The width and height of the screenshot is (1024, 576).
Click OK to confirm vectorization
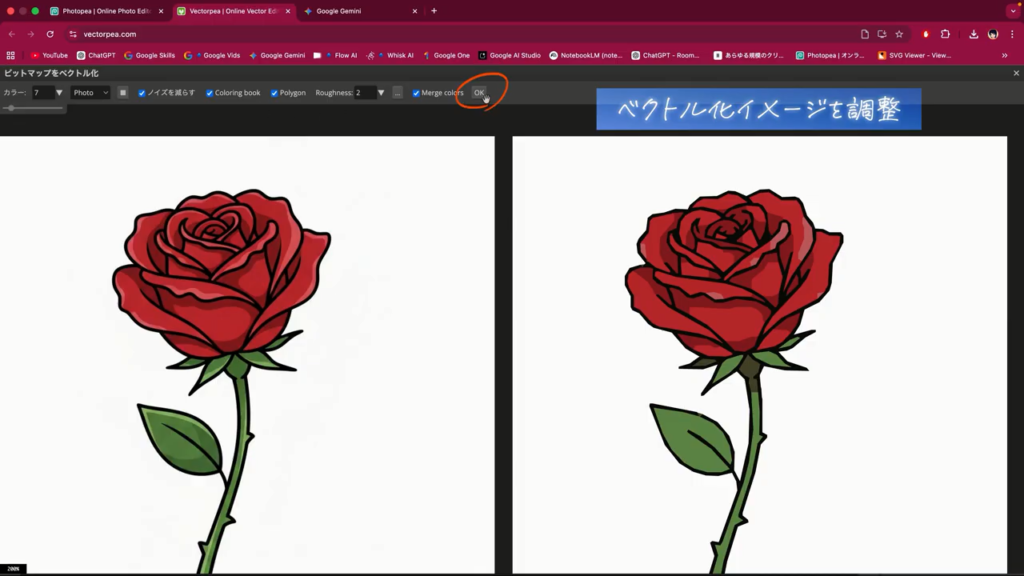479,93
